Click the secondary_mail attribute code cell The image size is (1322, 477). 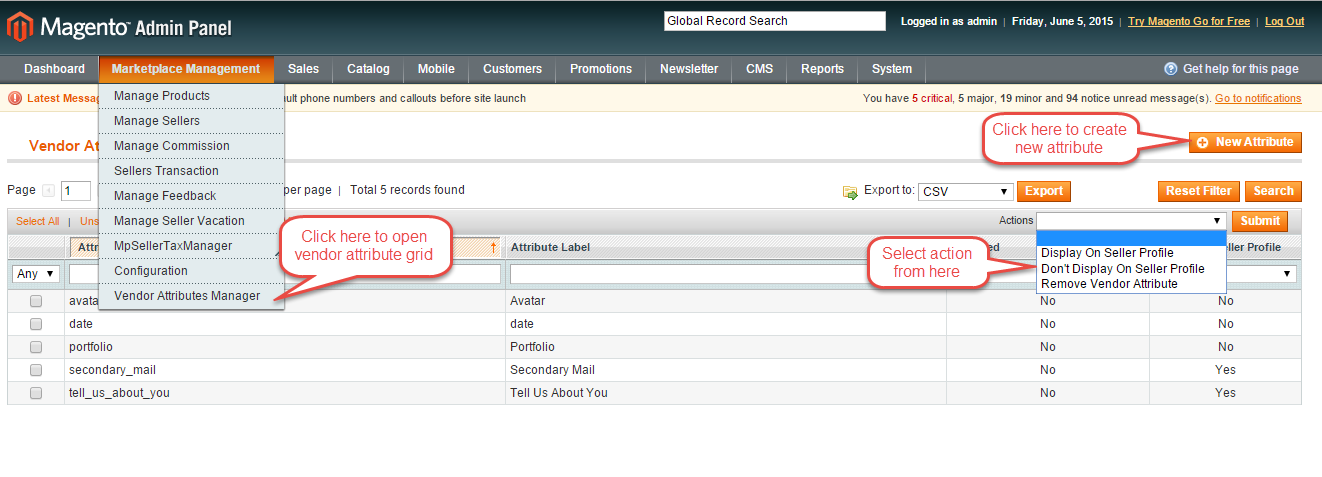[285, 370]
